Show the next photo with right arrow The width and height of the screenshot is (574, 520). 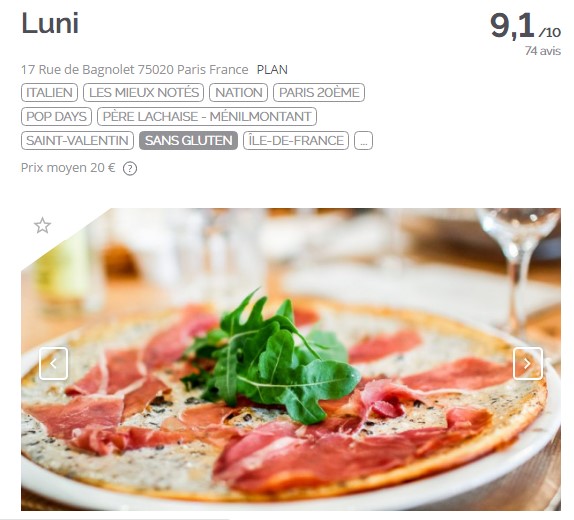tap(528, 363)
